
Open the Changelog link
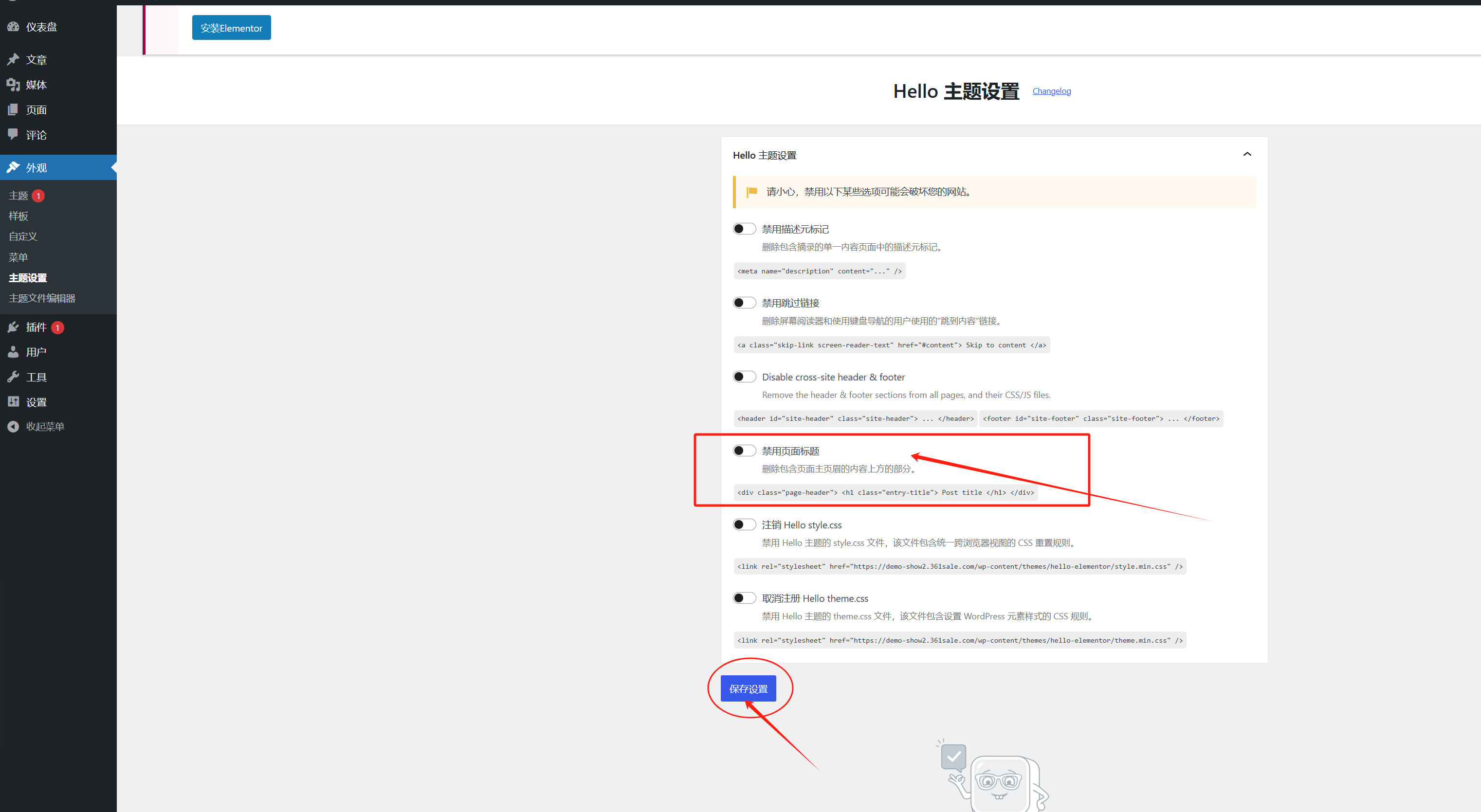[x=1051, y=91]
